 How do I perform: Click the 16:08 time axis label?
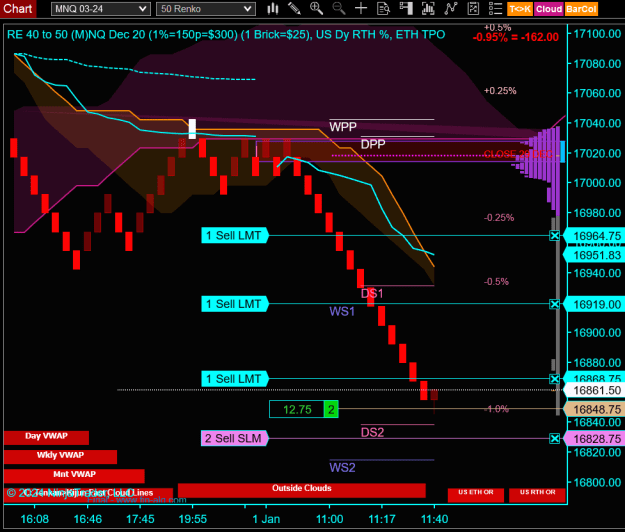tap(35, 519)
